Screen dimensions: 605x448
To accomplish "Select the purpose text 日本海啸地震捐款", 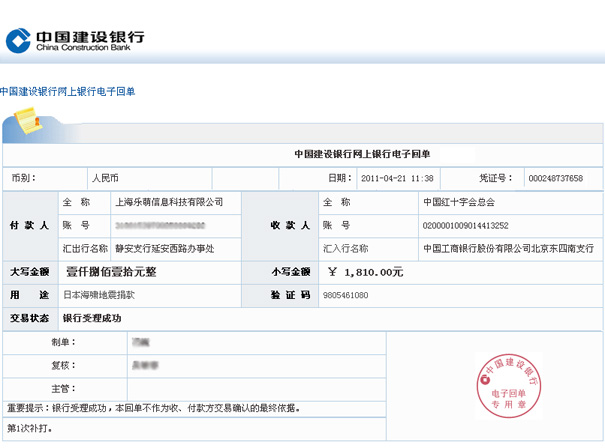I will pos(99,295).
